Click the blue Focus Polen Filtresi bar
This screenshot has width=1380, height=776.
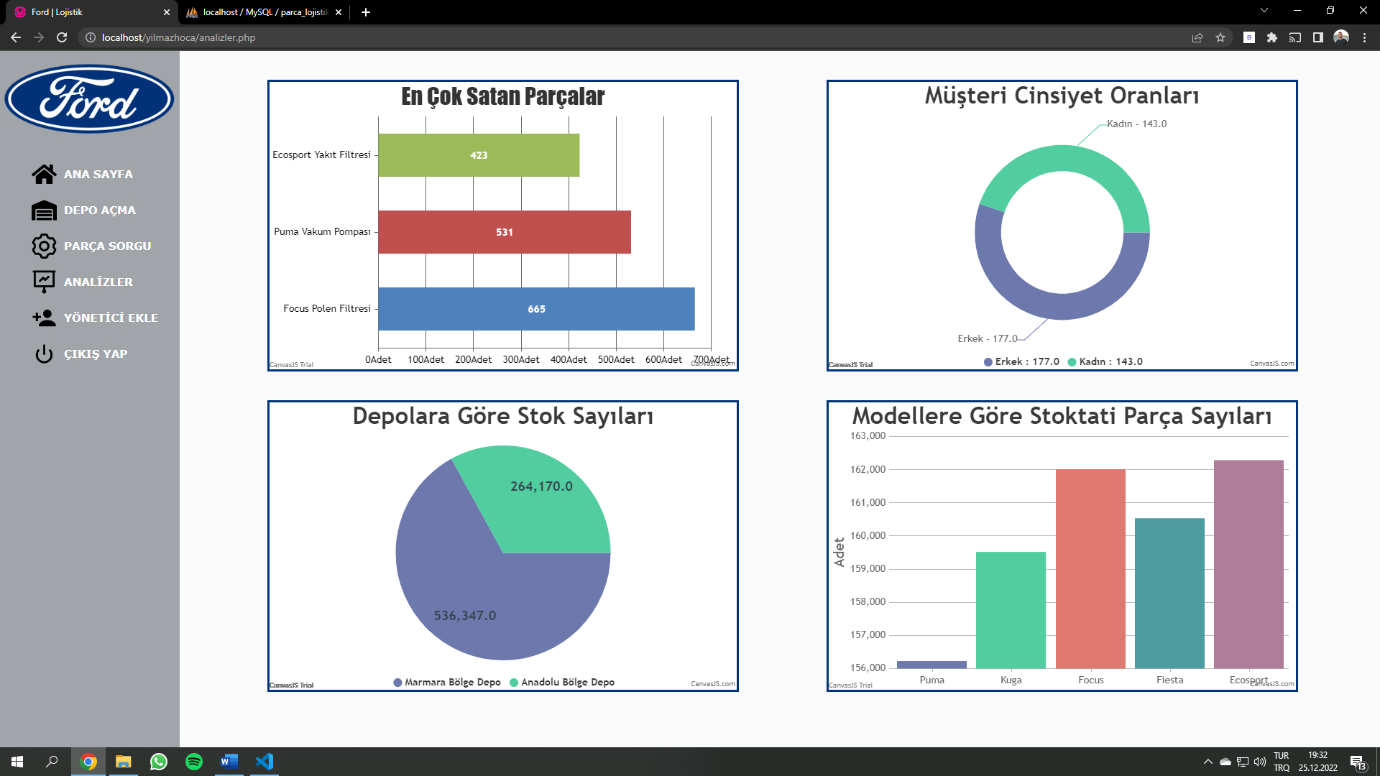pyautogui.click(x=536, y=309)
